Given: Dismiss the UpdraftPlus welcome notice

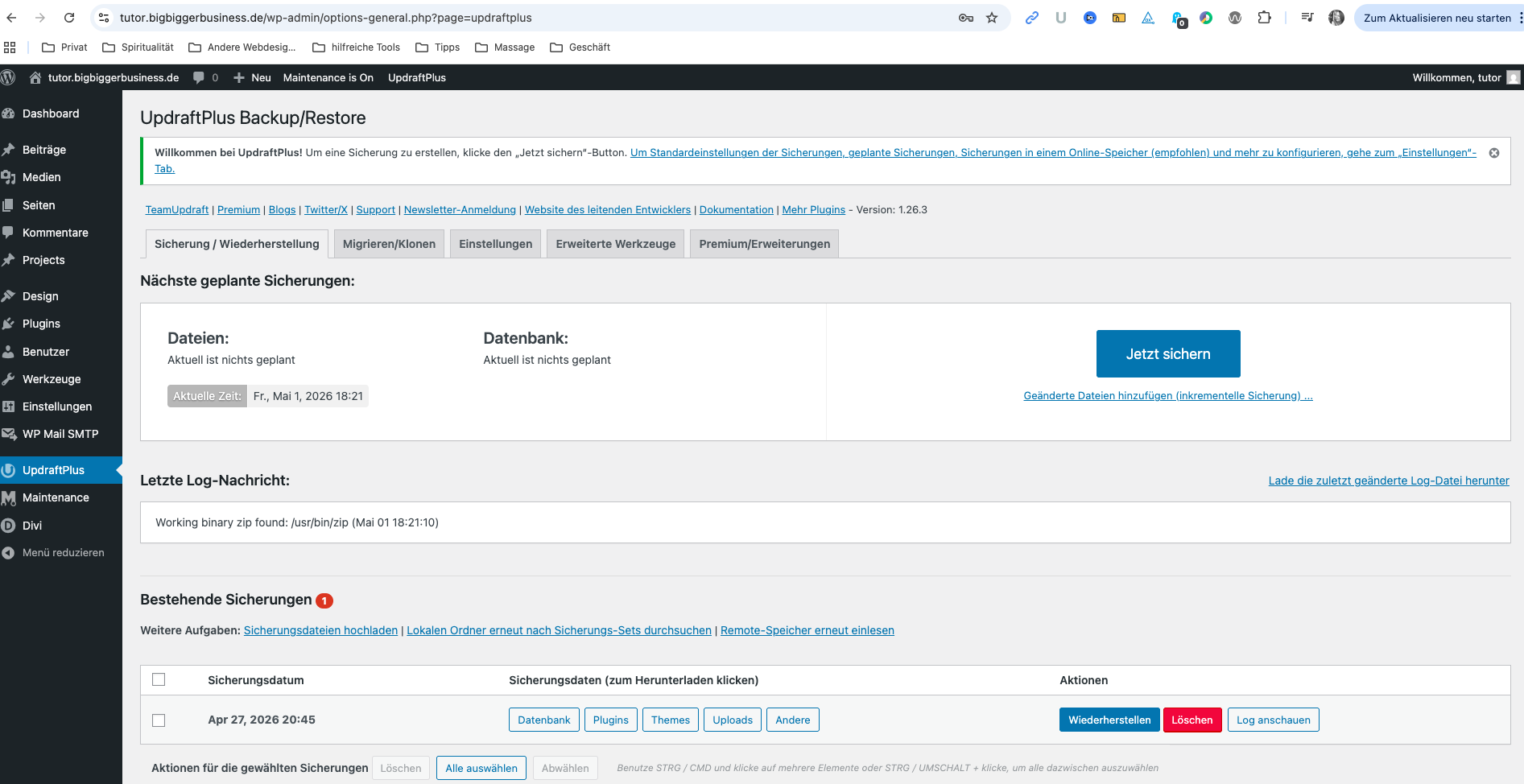Looking at the screenshot, I should [x=1494, y=153].
